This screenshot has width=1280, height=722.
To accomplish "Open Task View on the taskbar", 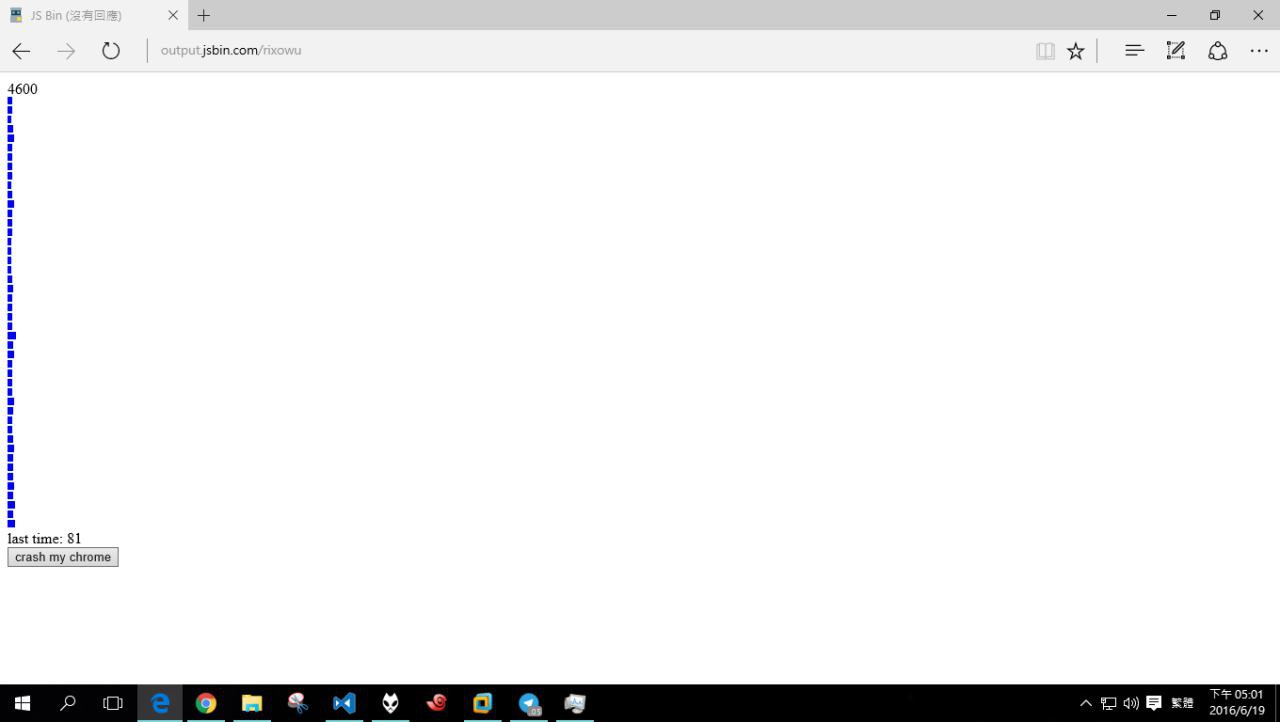I will (x=113, y=703).
